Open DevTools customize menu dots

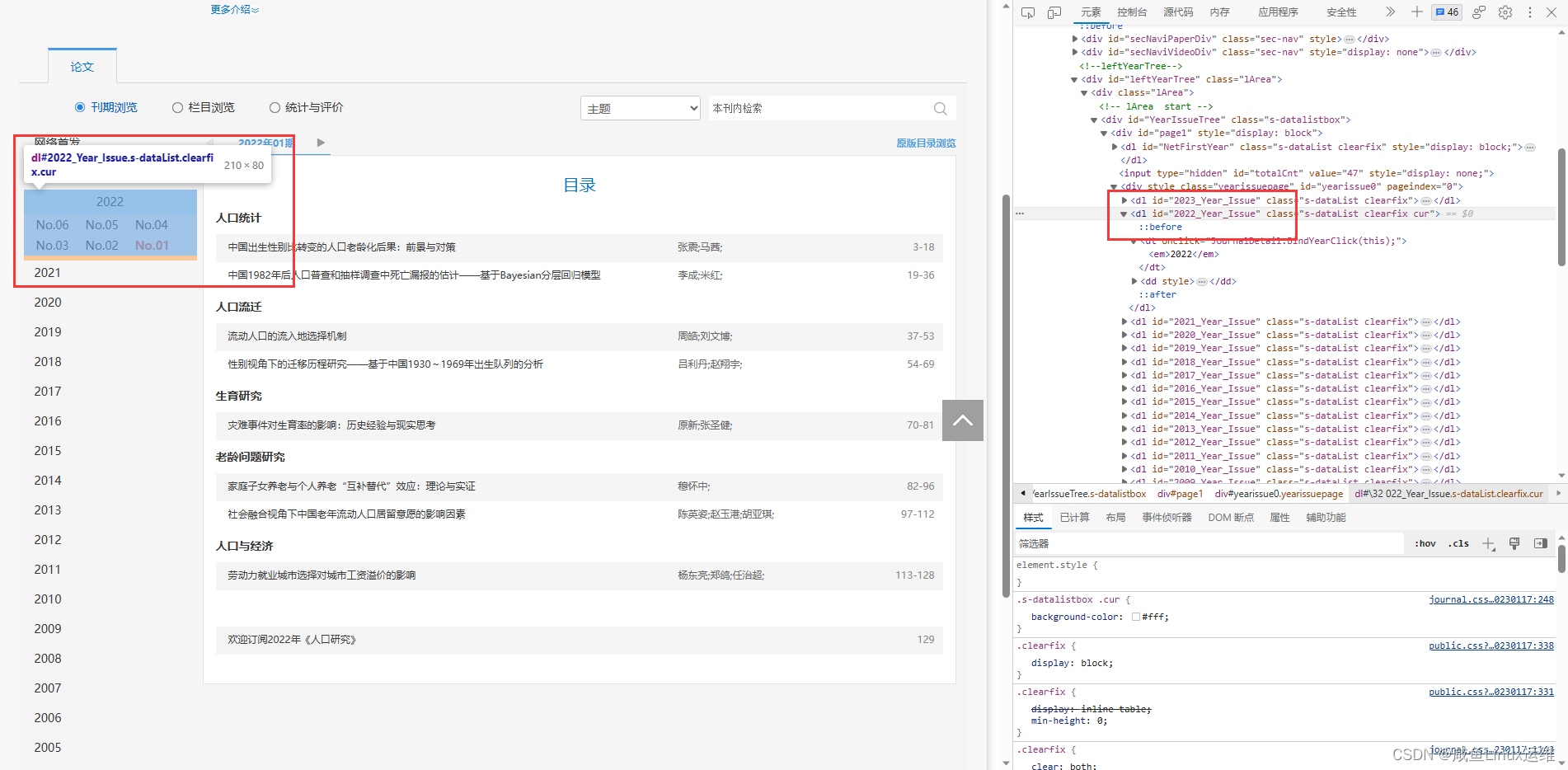1530,12
